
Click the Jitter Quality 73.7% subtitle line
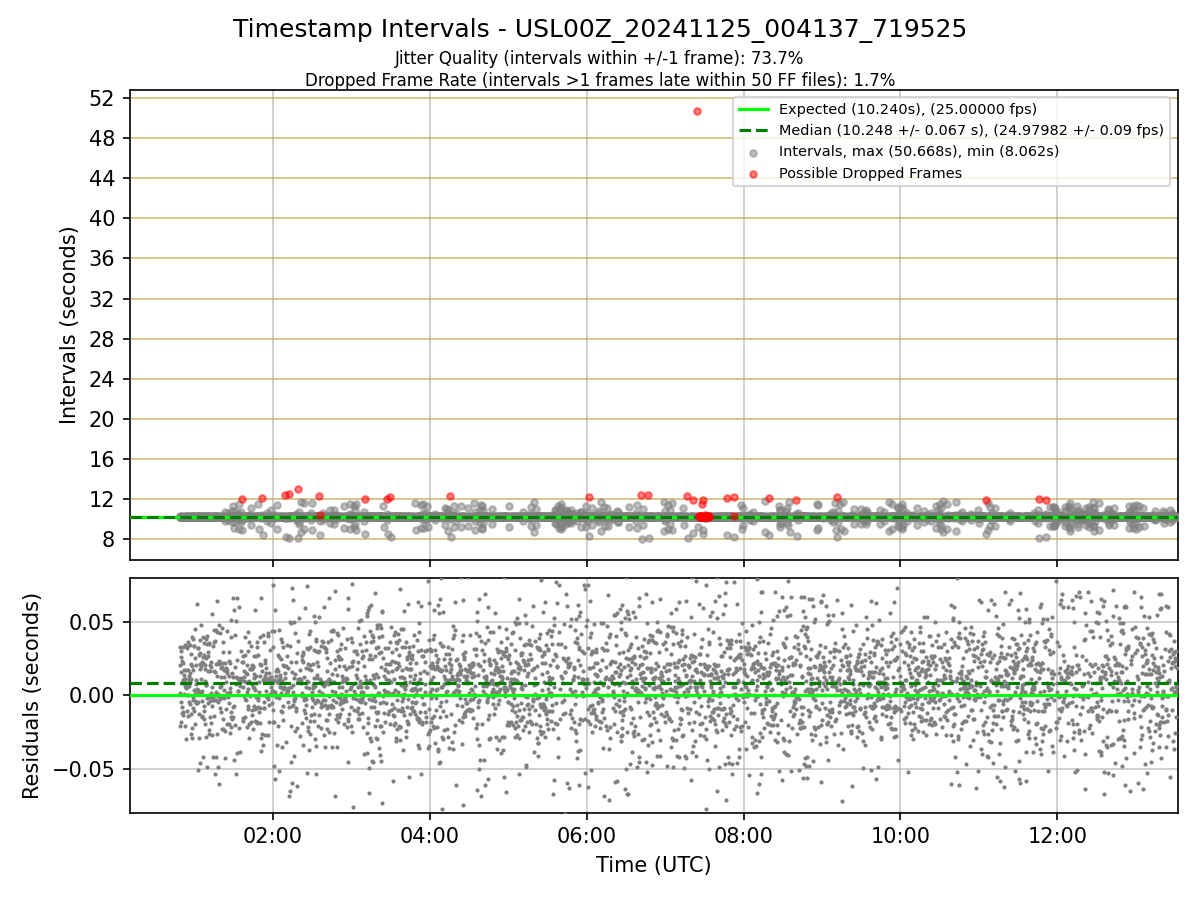(x=599, y=58)
